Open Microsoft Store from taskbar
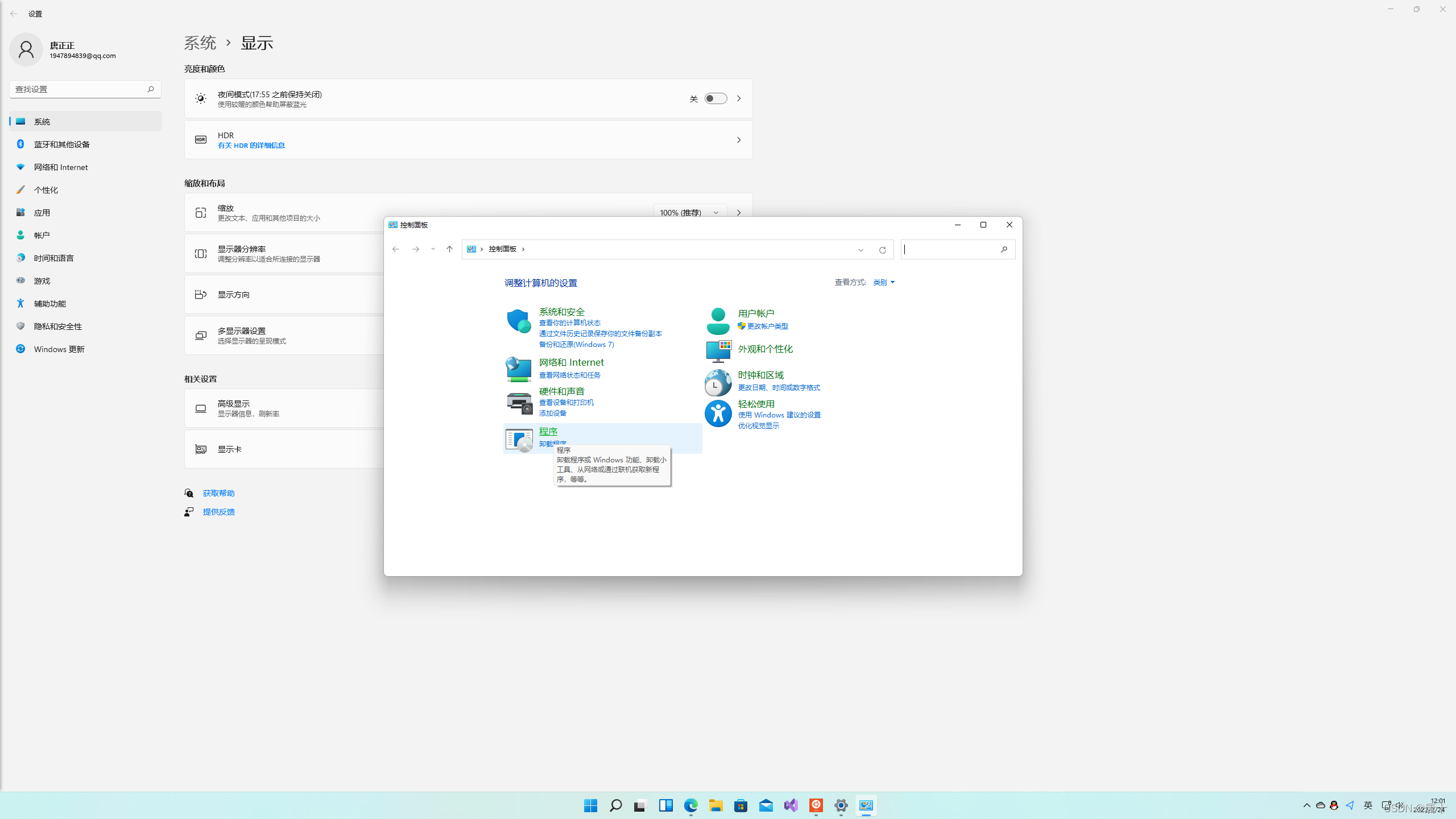Screen dimensions: 1456x819 741,805
